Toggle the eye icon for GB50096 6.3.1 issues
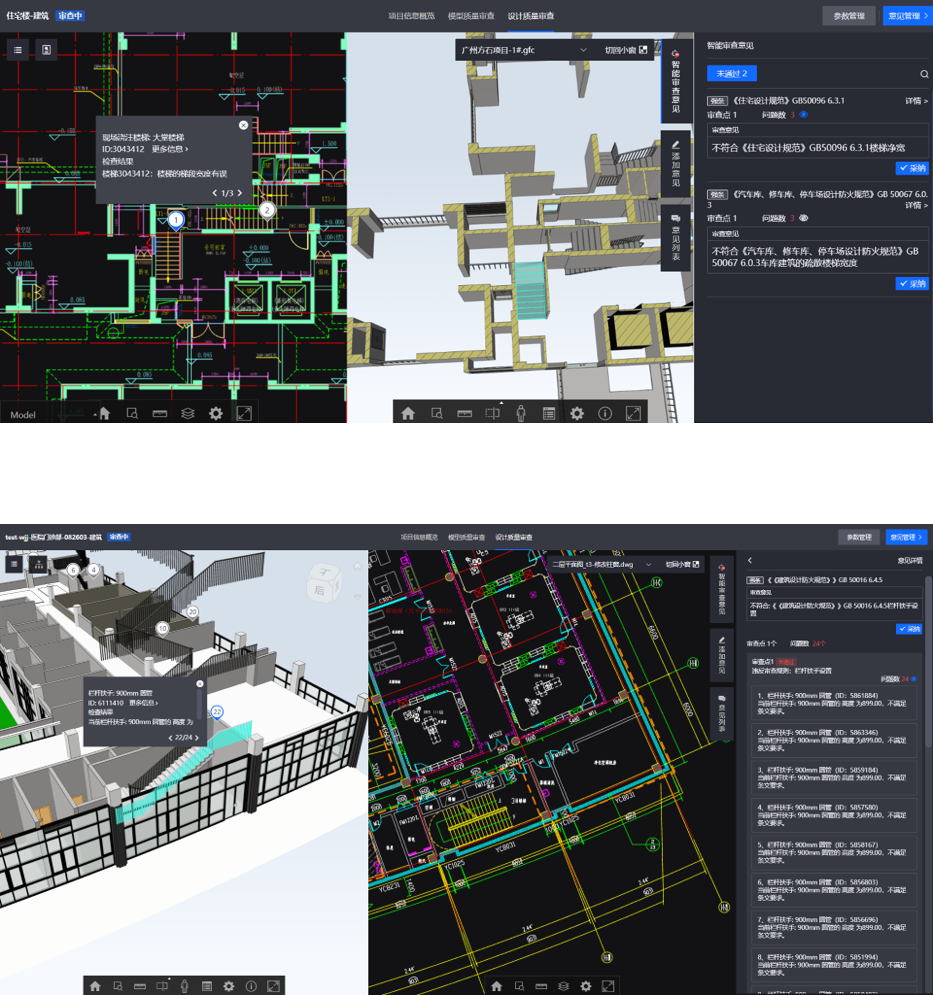The height and width of the screenshot is (995, 933). point(803,115)
